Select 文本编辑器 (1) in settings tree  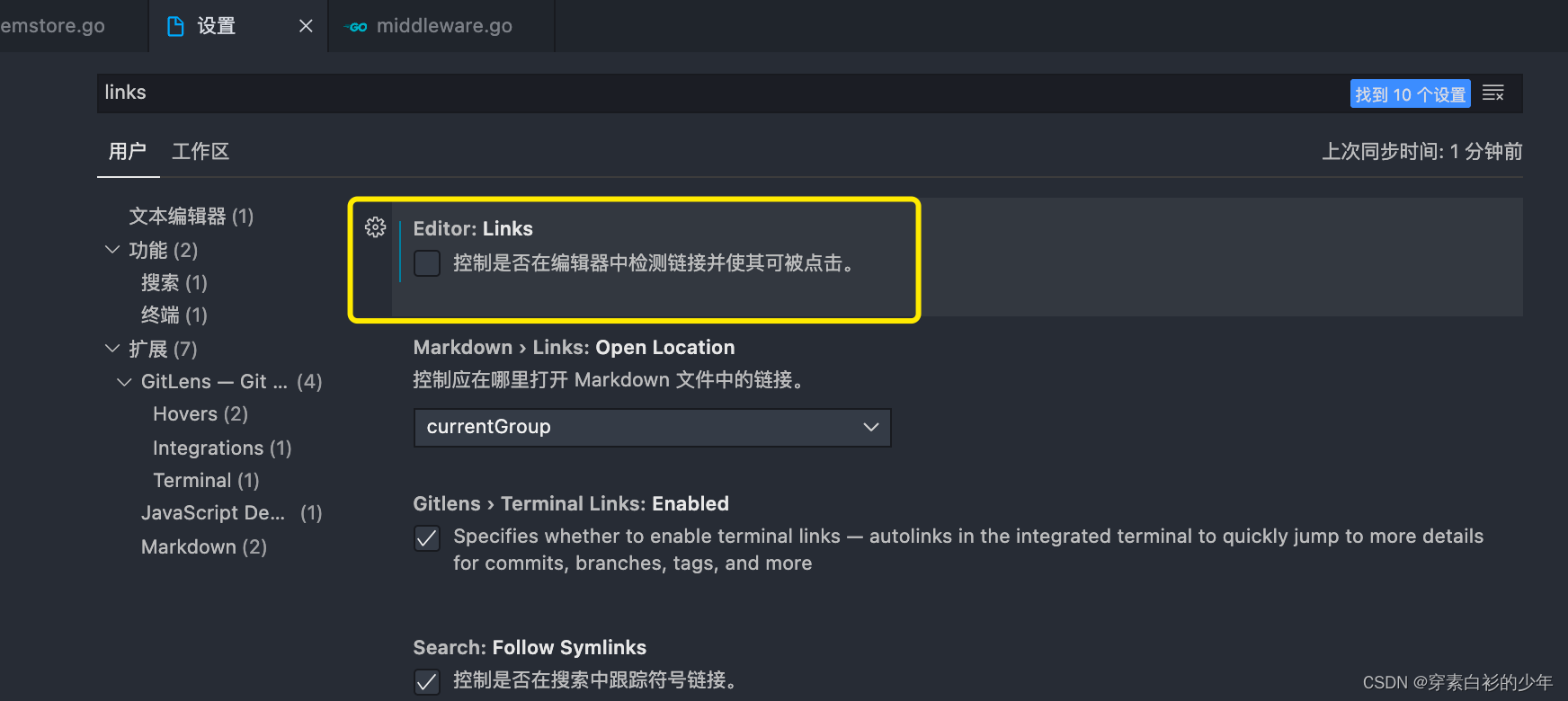(x=191, y=216)
